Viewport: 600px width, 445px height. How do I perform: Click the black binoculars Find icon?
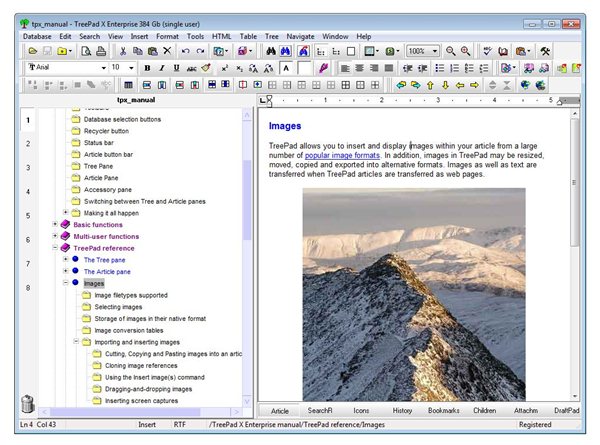click(x=271, y=51)
